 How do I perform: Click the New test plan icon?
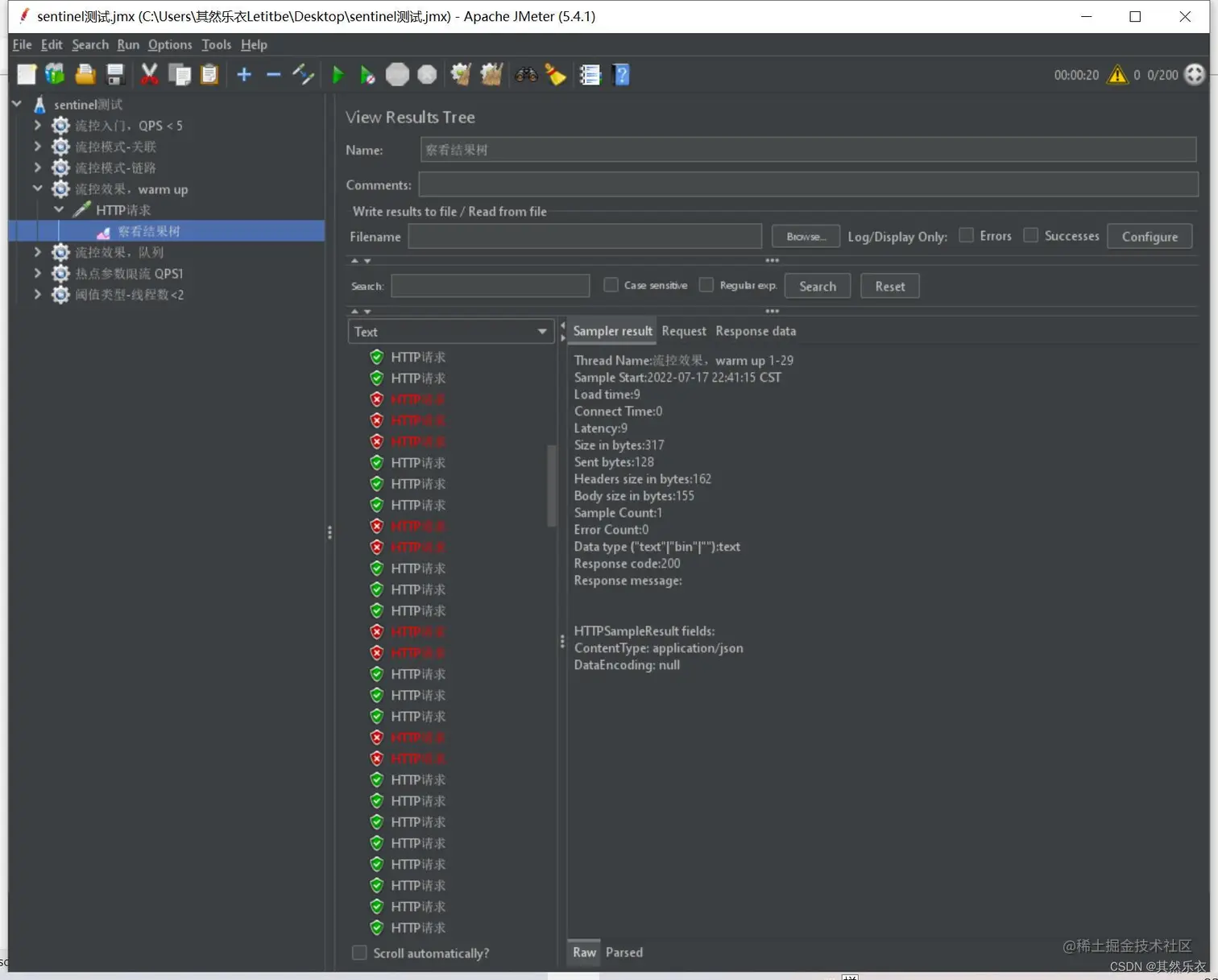coord(27,75)
